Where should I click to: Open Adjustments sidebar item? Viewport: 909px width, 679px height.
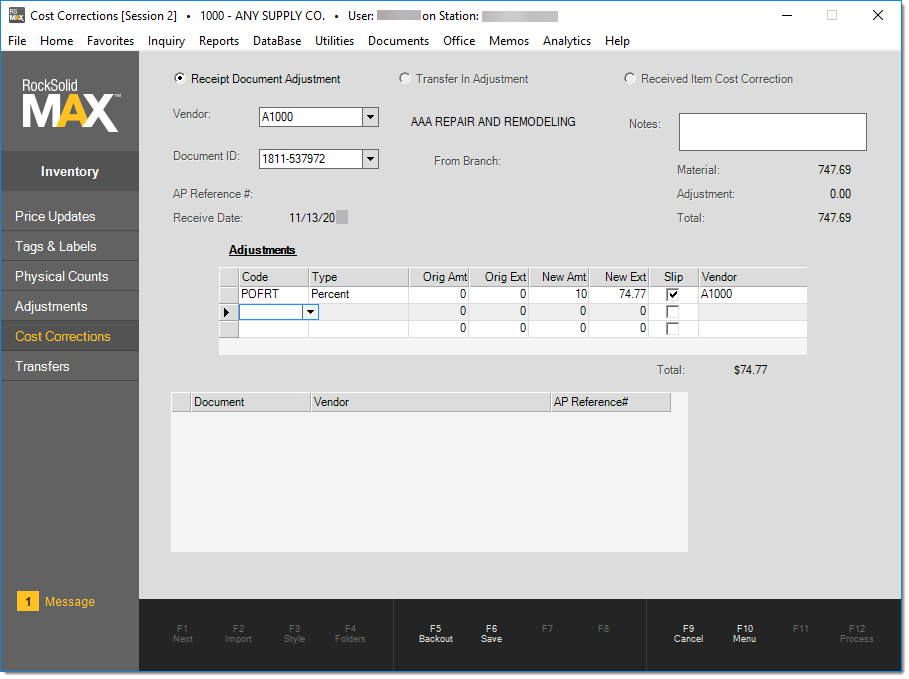[x=70, y=307]
